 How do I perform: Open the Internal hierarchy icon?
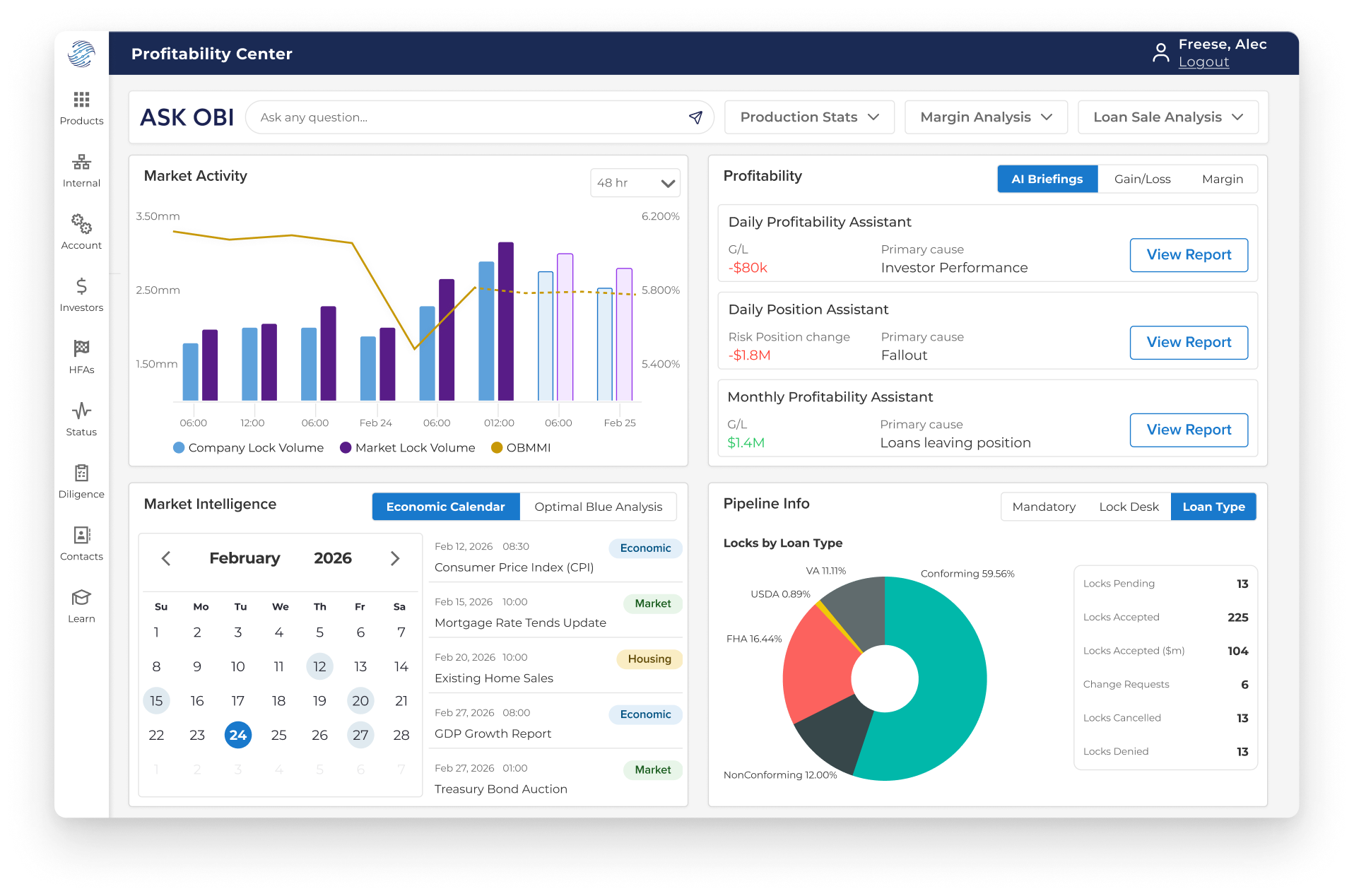(x=81, y=162)
